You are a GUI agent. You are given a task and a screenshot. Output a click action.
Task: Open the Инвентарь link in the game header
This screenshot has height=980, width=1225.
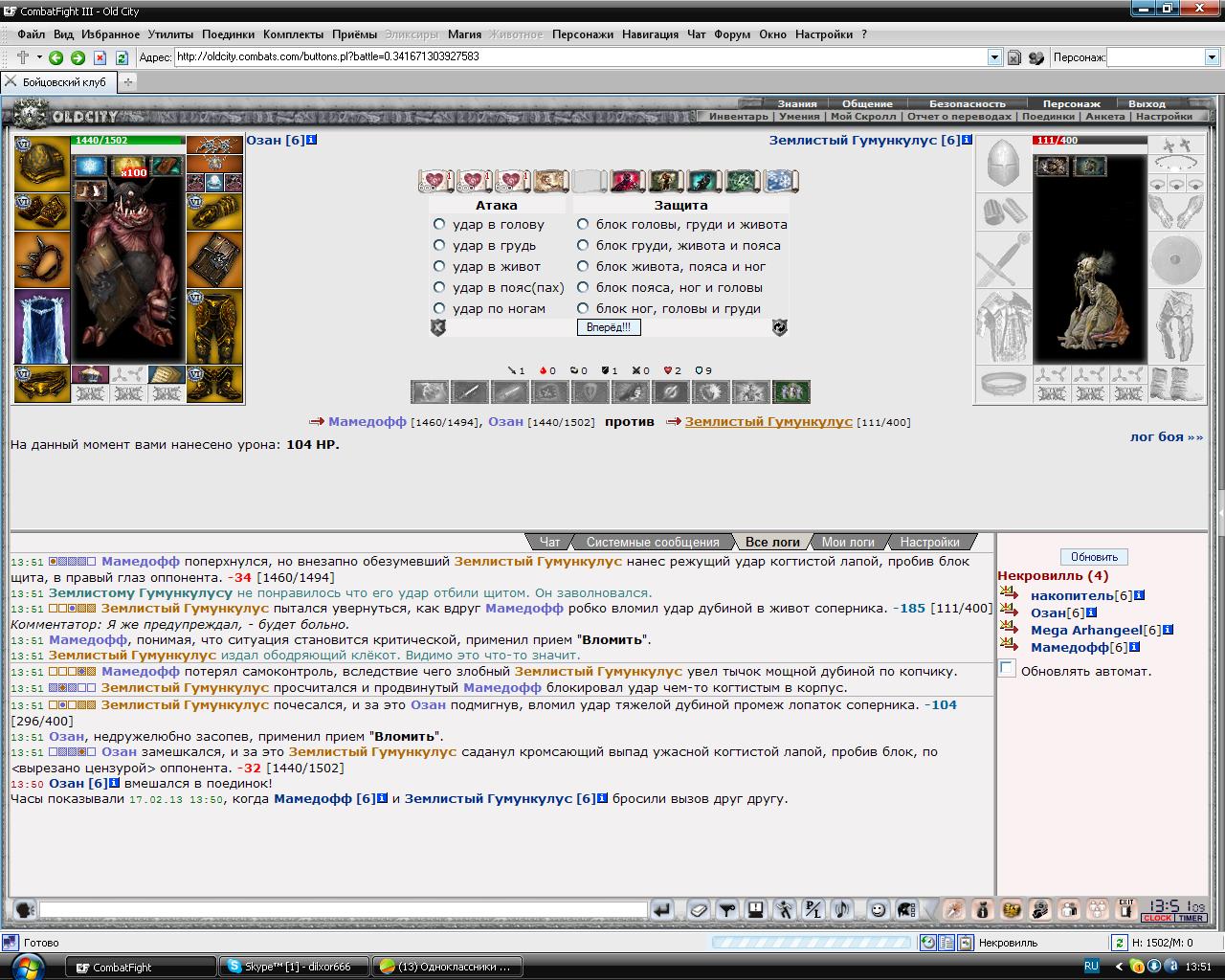click(738, 117)
